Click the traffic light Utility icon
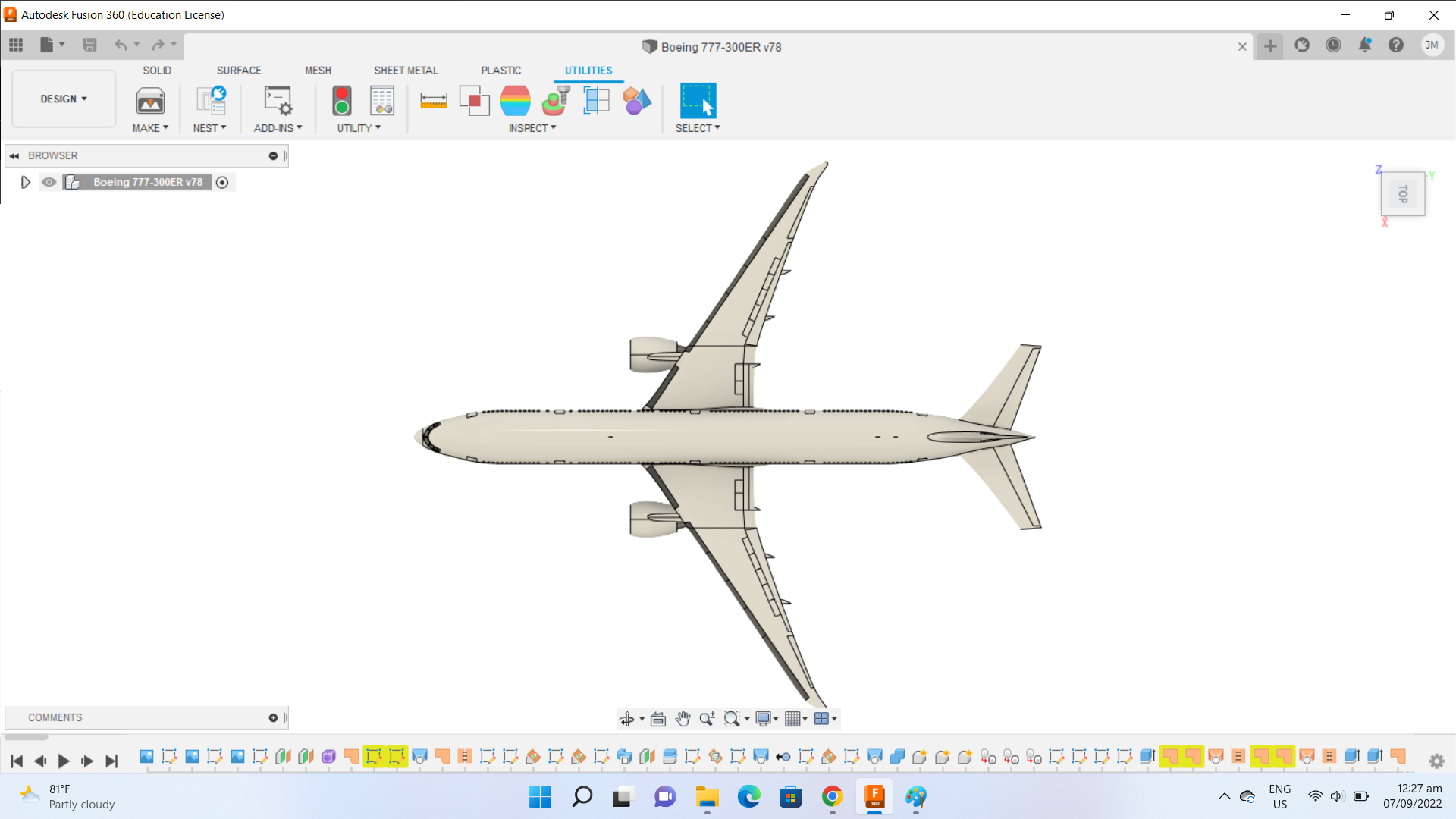Image resolution: width=1456 pixels, height=819 pixels. click(x=342, y=101)
